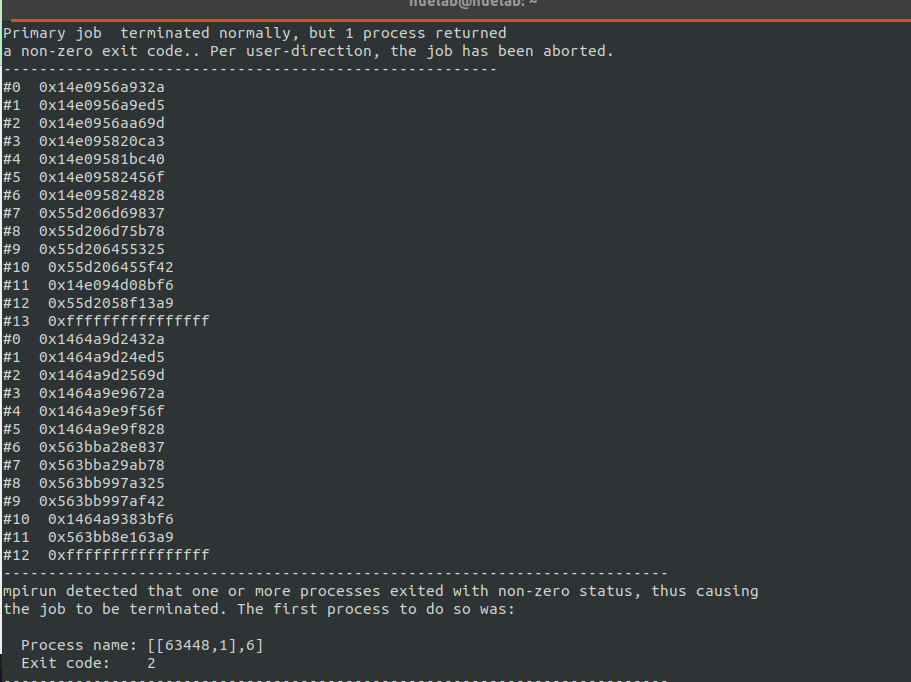Click frame address 0x563bba28e837

102,447
